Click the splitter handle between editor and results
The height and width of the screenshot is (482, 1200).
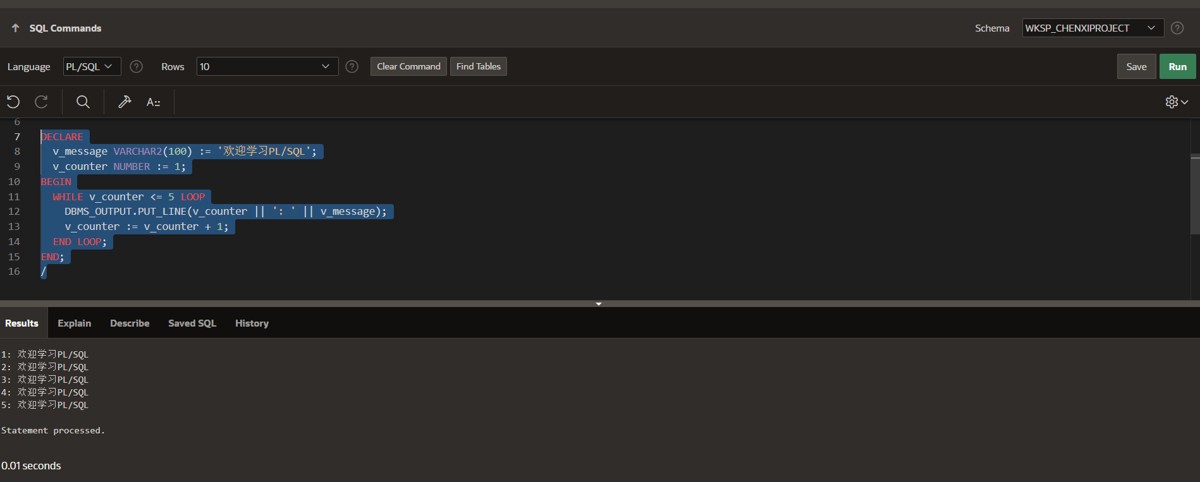[x=599, y=303]
